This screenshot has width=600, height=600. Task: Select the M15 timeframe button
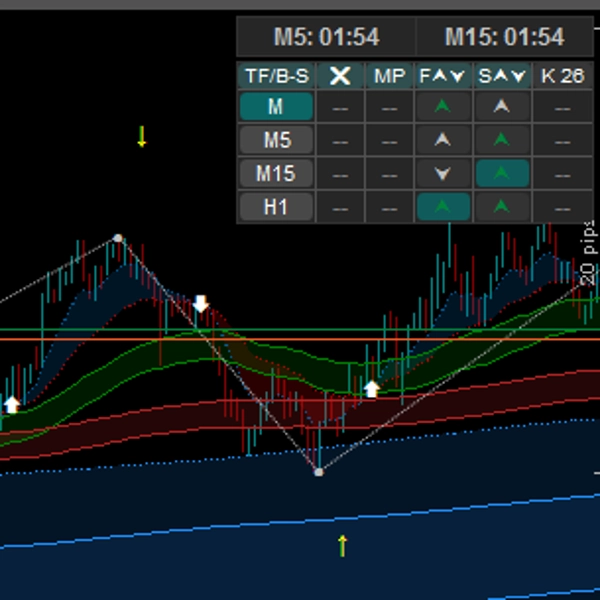coord(276,173)
